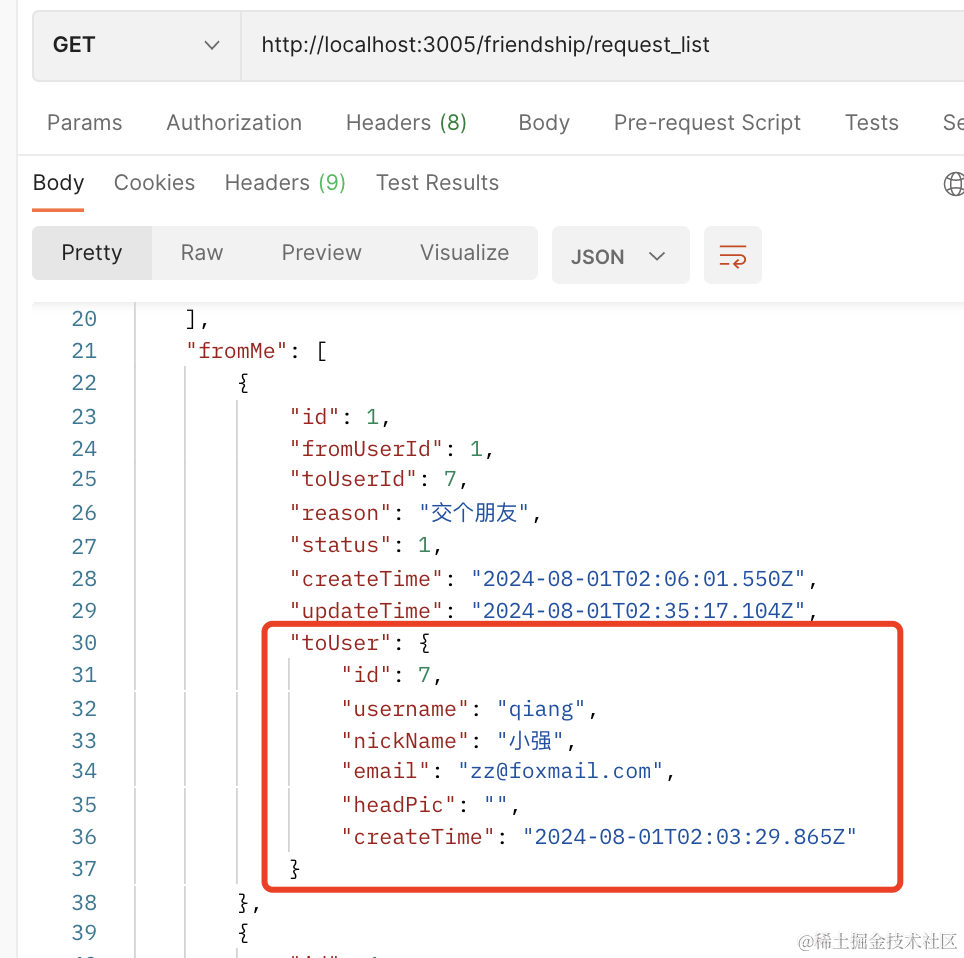Open the Authorization request tab
The image size is (964, 958).
click(234, 123)
